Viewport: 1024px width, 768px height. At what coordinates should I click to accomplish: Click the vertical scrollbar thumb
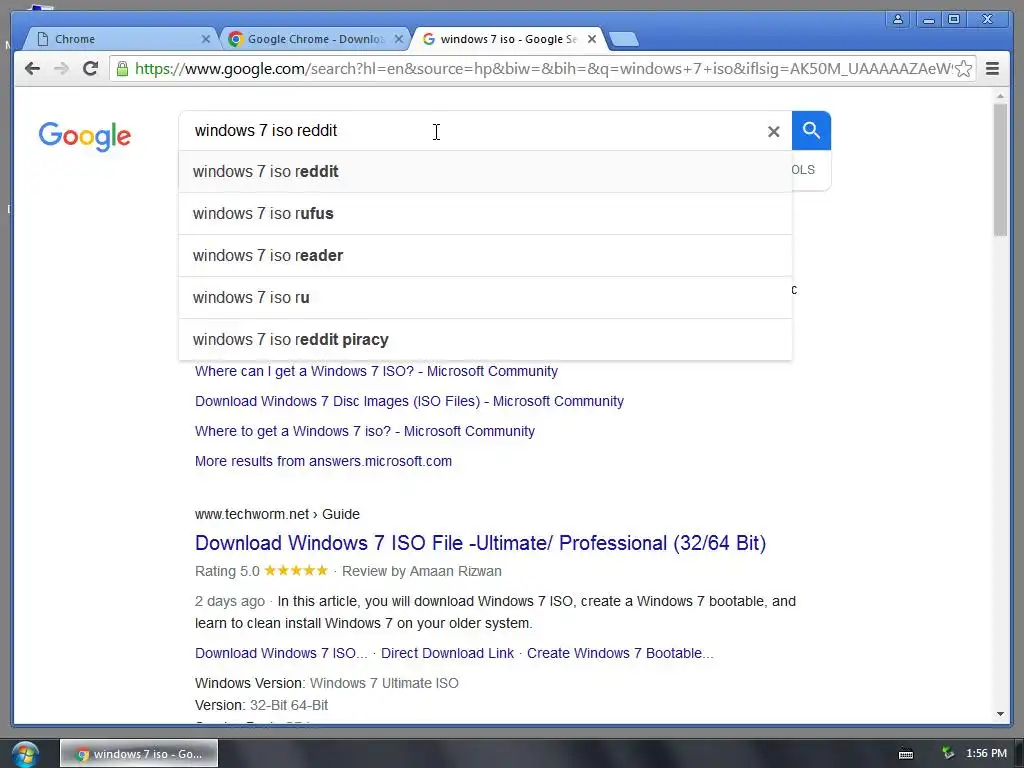coord(1000,170)
